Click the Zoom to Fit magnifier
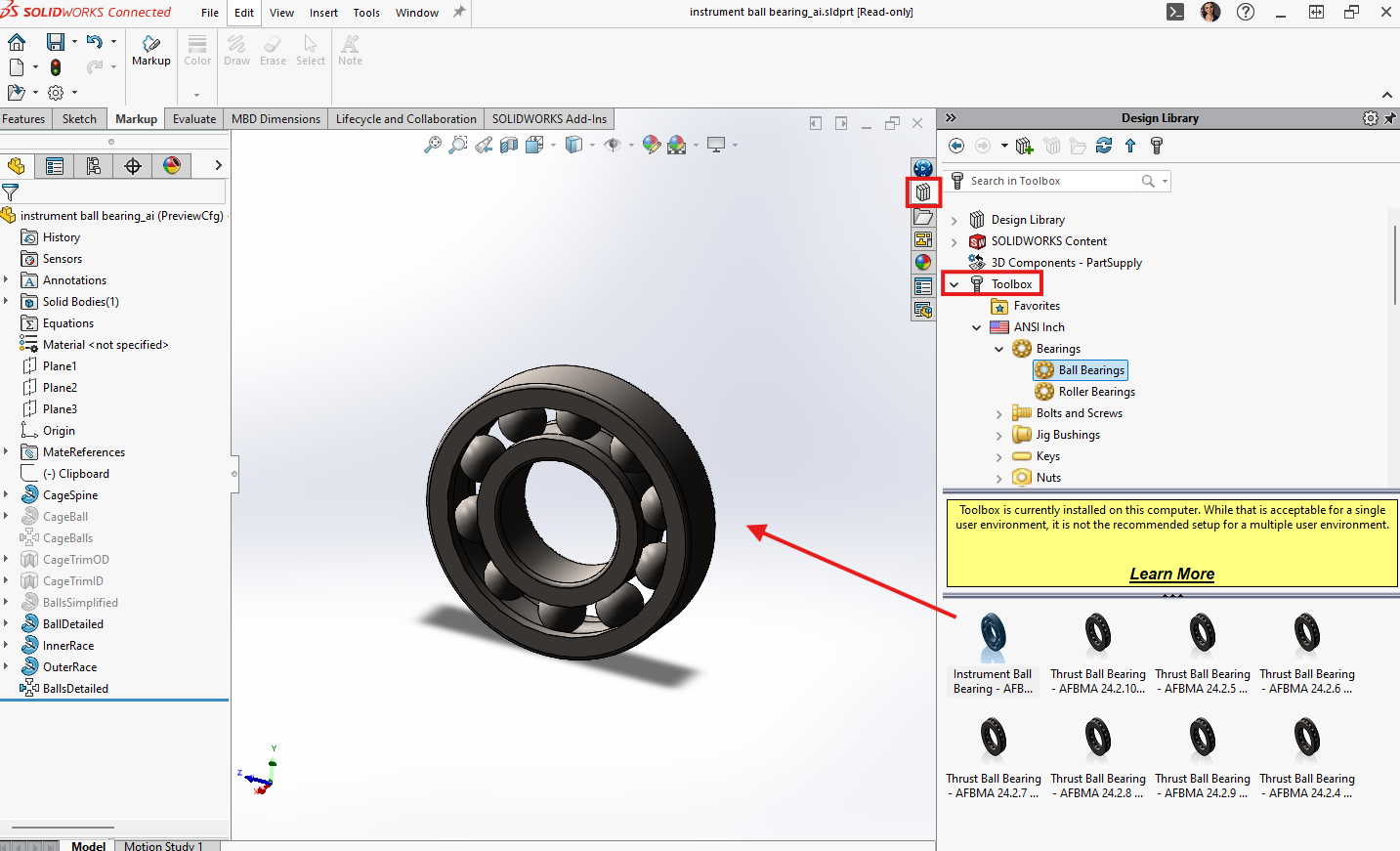This screenshot has height=851, width=1400. pos(433,145)
